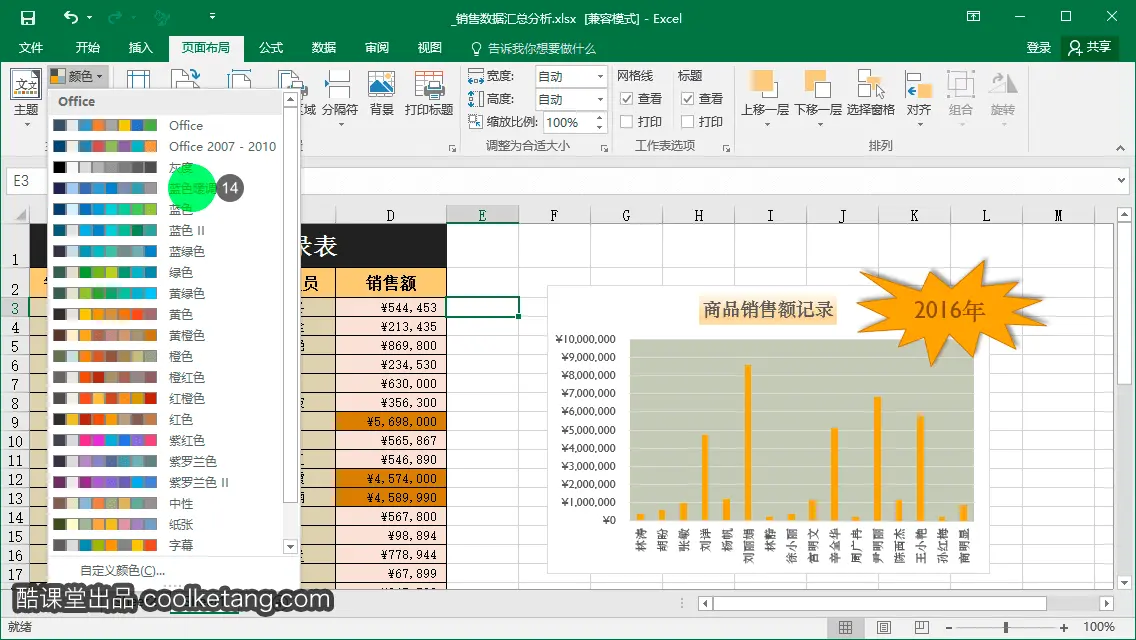Screen dimensions: 1136x640
Task: Open Customize Quick Access Toolbar dropdown
Action: click(212, 16)
